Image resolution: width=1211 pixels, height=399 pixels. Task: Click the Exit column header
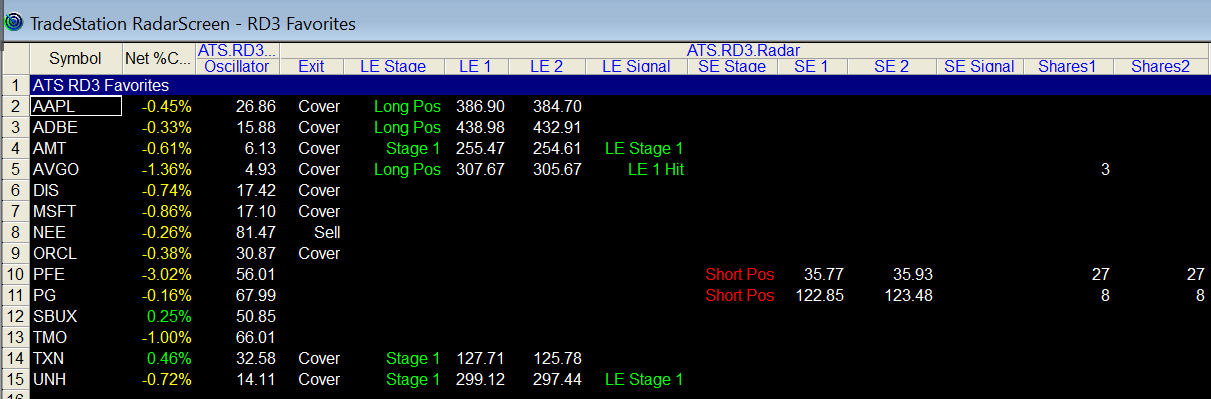pos(311,67)
